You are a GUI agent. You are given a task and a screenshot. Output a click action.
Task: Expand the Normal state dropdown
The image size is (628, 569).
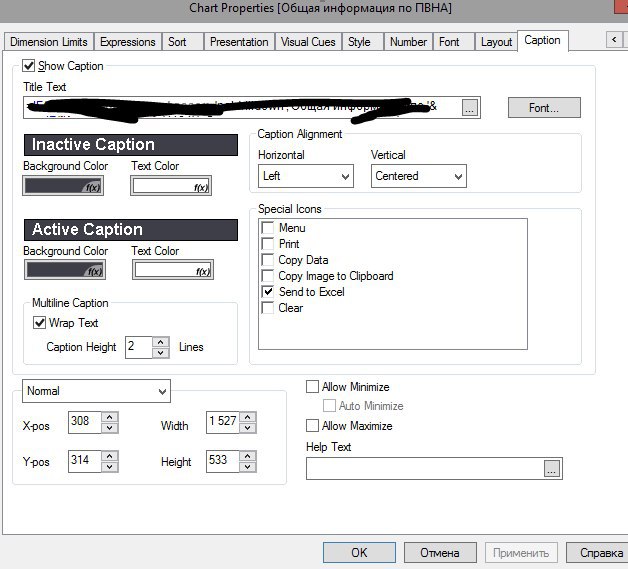pyautogui.click(x=95, y=391)
